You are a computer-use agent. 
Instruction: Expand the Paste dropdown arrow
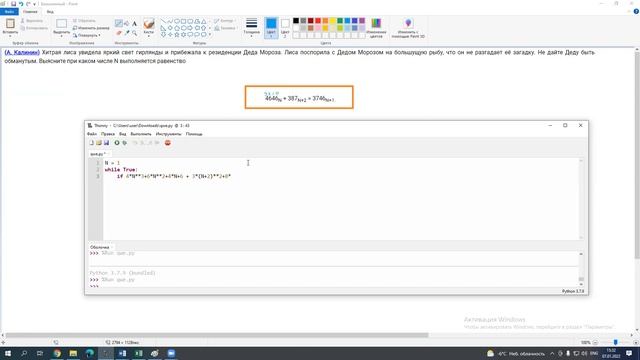pos(10,36)
